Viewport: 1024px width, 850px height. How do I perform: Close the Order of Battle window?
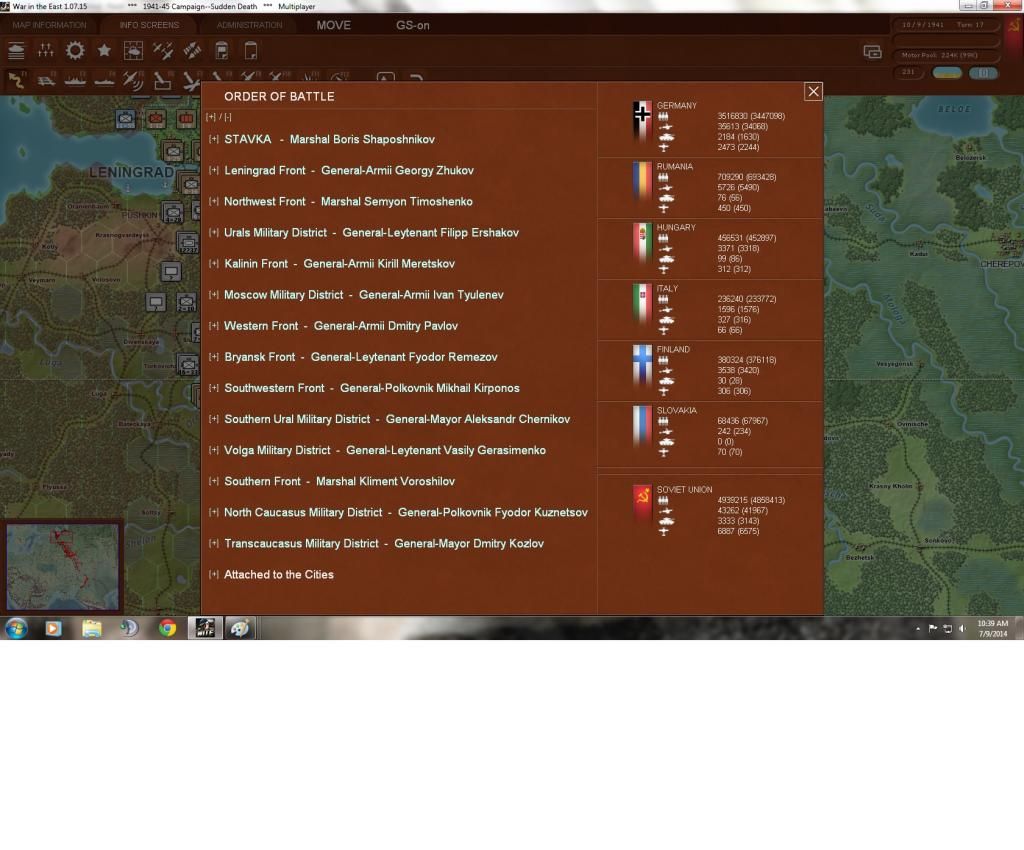813,91
